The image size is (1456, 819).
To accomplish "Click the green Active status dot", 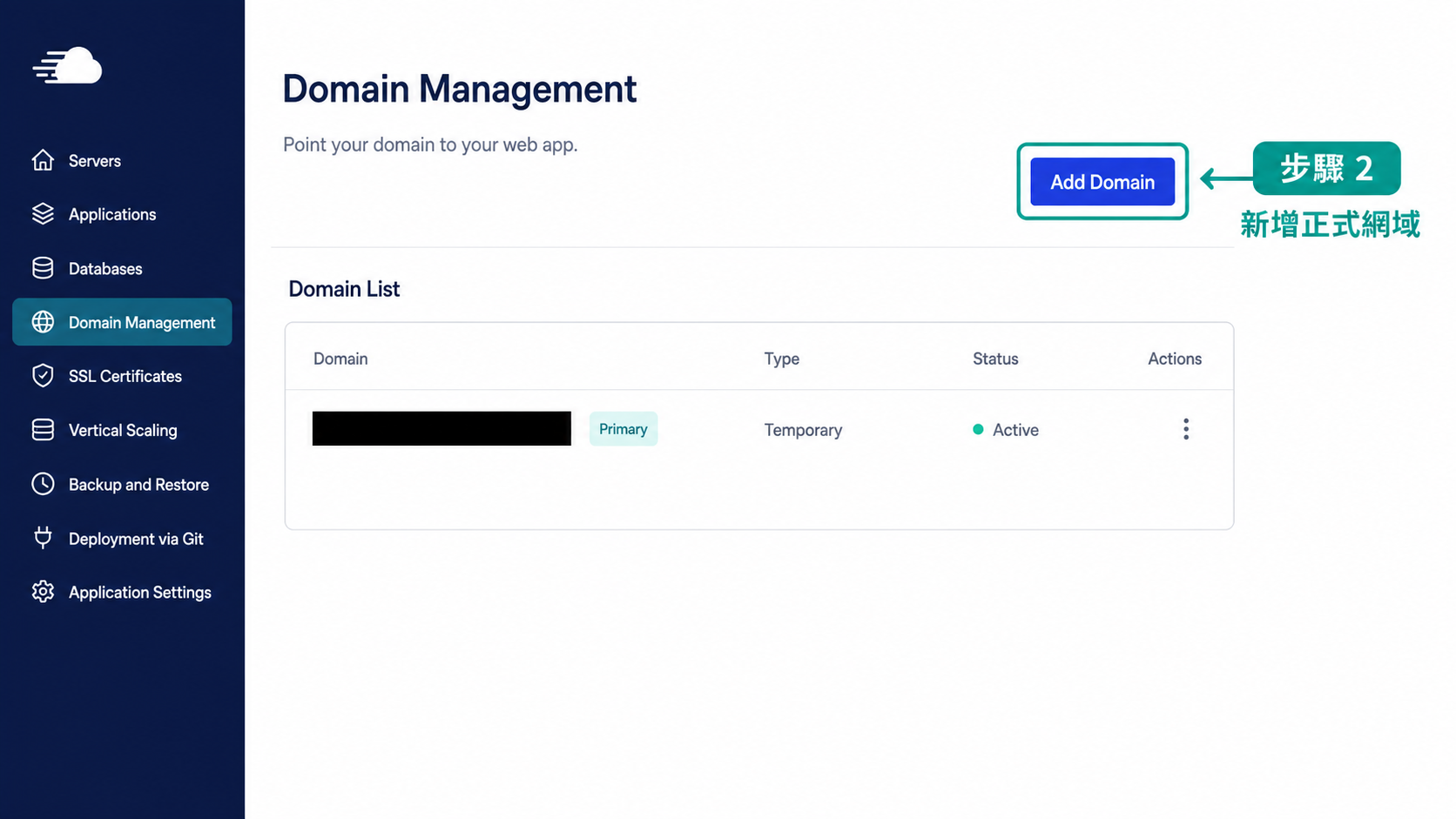I will click(x=978, y=429).
